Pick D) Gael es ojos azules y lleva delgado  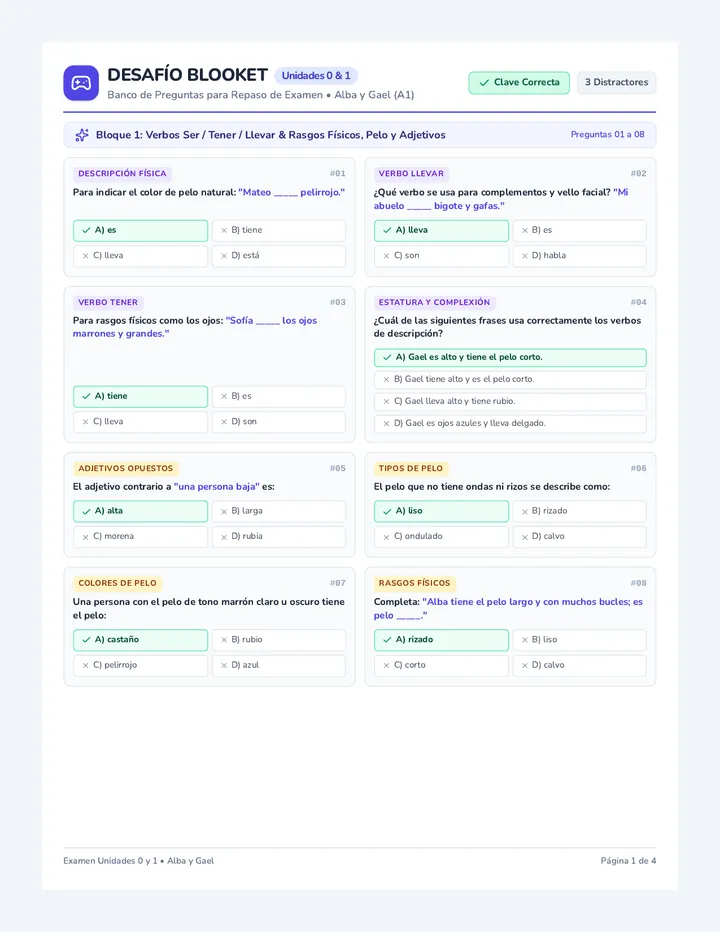tap(510, 423)
